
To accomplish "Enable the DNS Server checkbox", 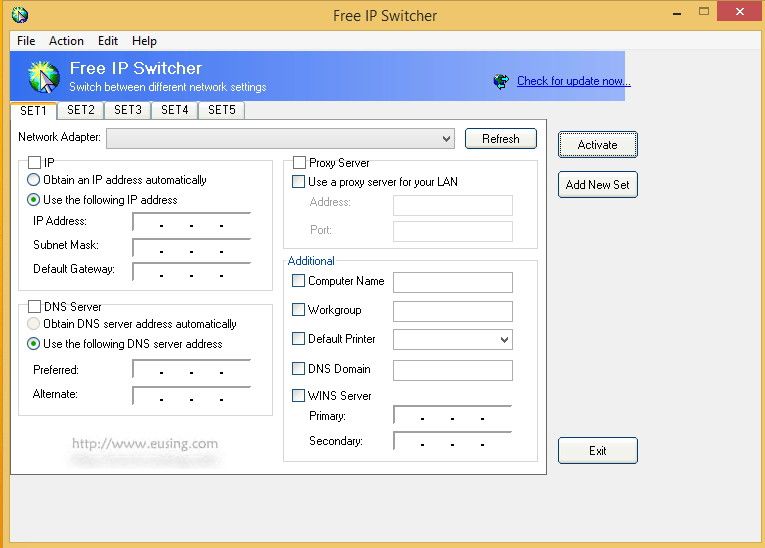I will coord(34,306).
